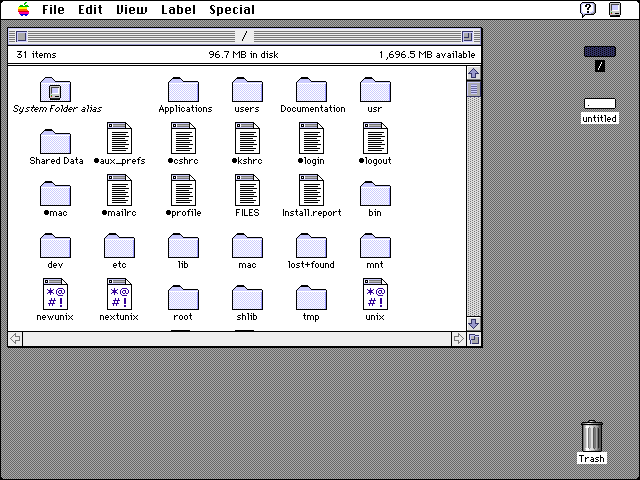This screenshot has width=640, height=480.
Task: Click the newunix executable file icon
Action: tap(56, 294)
